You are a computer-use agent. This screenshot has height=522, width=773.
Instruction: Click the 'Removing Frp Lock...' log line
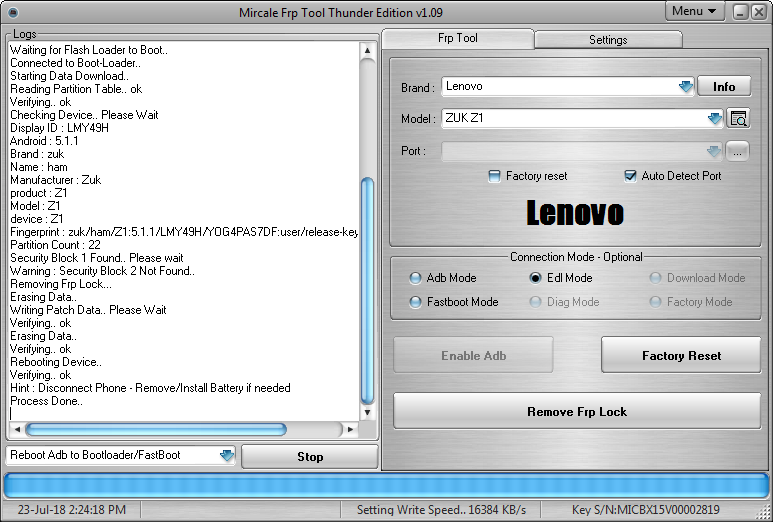[61, 284]
